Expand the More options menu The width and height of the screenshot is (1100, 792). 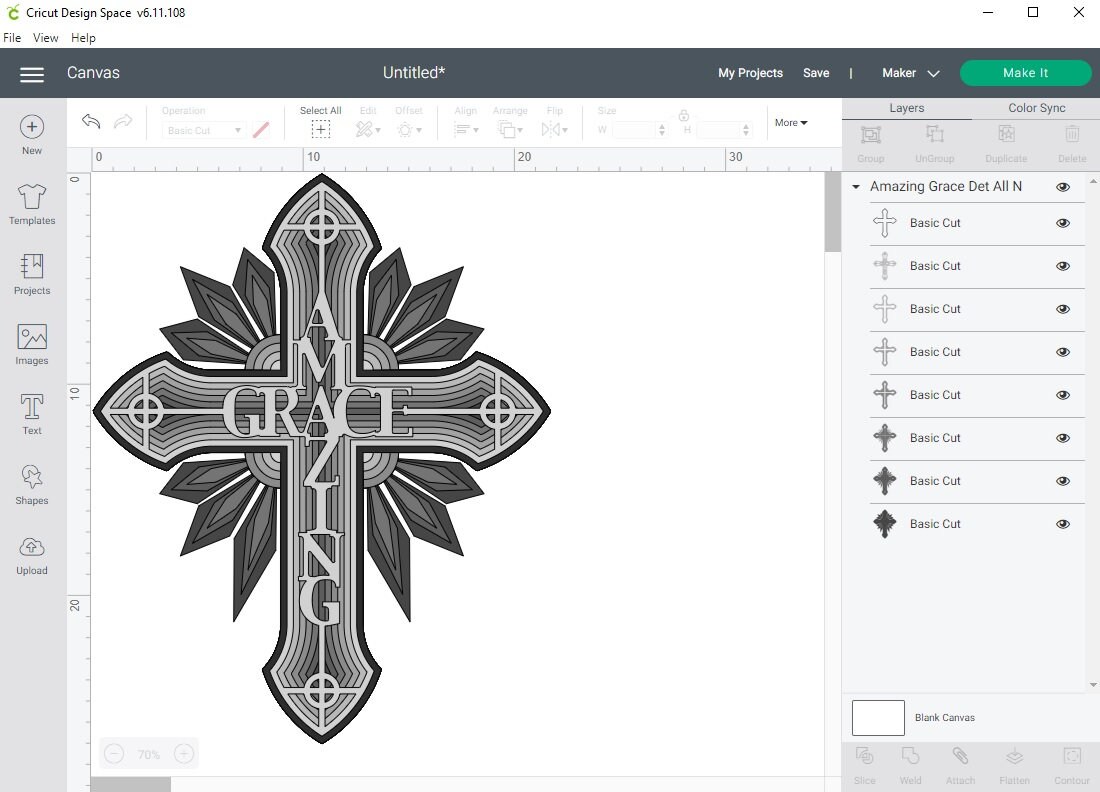(x=790, y=122)
